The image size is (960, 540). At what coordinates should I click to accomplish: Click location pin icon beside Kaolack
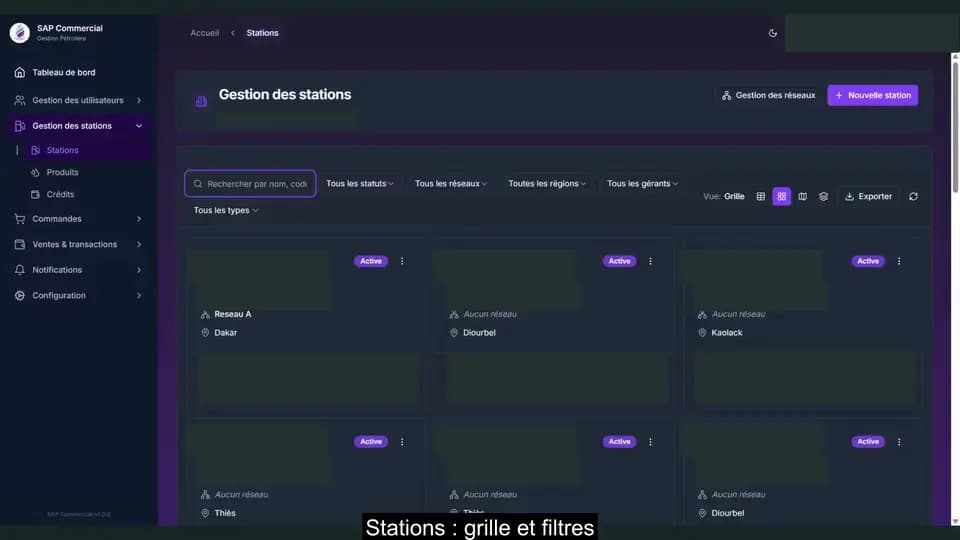(702, 332)
